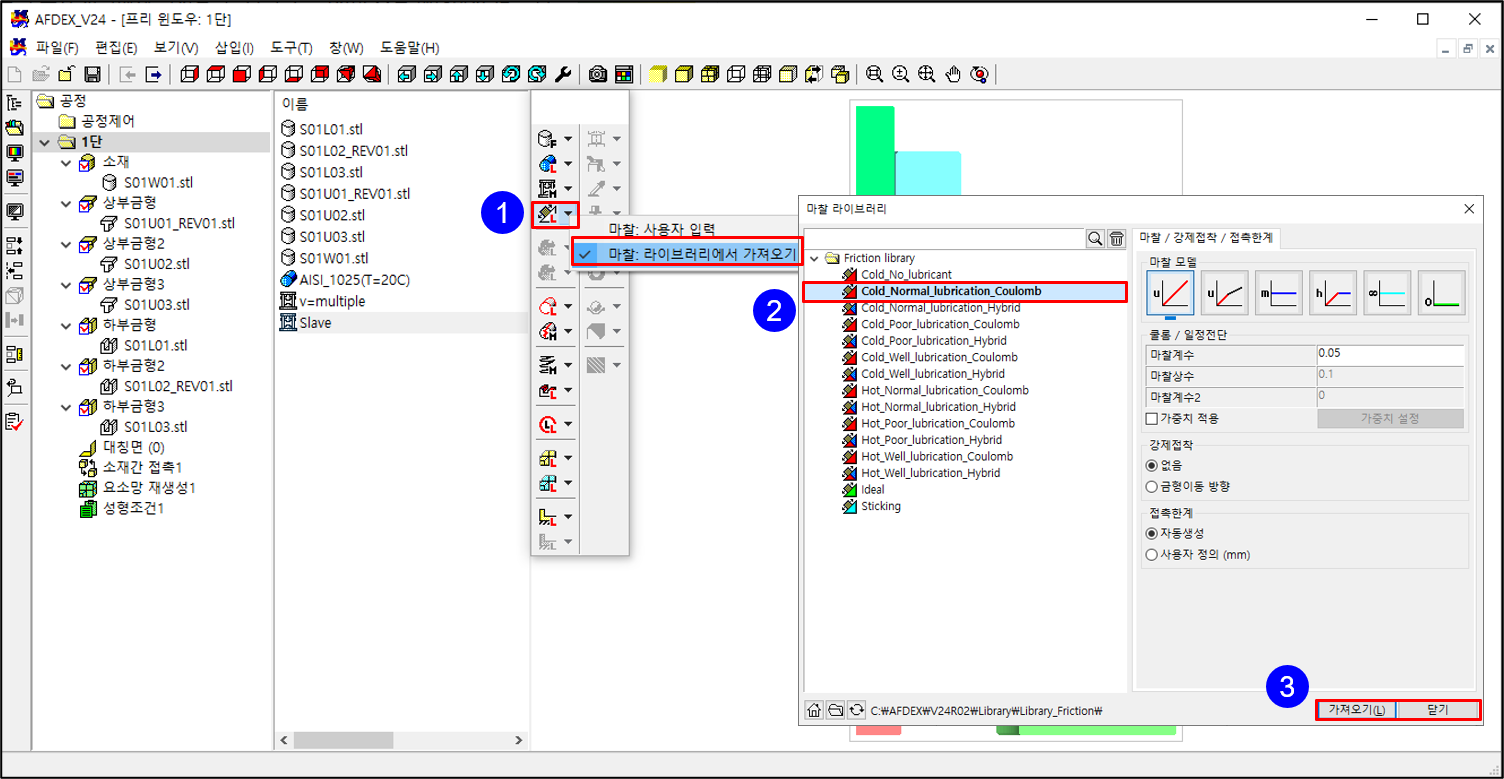This screenshot has width=1504, height=779.
Task: Open the 도구(T) menu
Action: tap(292, 48)
